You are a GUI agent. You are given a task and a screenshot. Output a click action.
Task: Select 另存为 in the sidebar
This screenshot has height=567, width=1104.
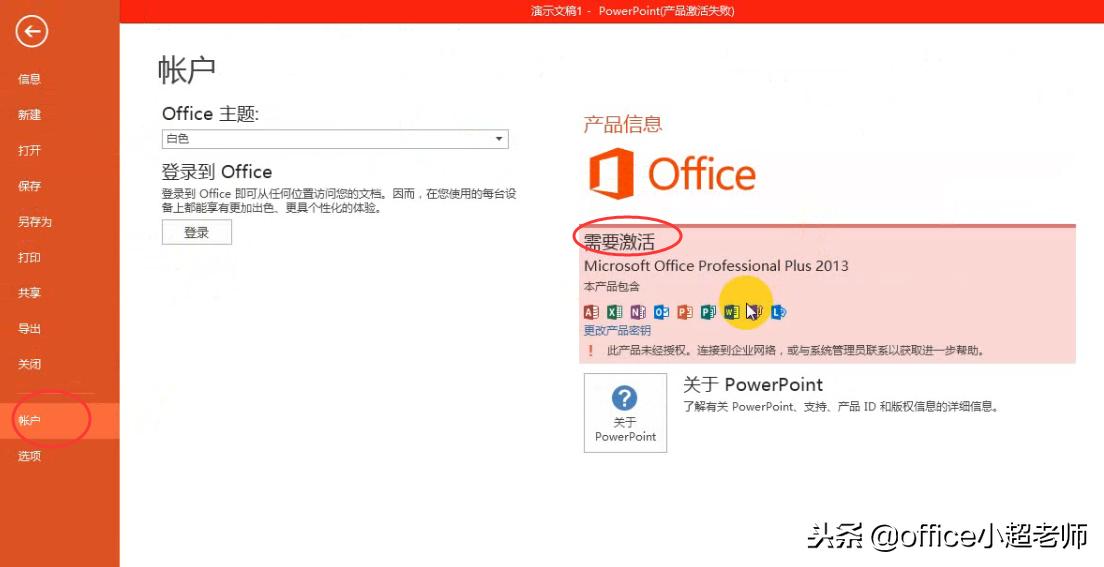pos(35,222)
